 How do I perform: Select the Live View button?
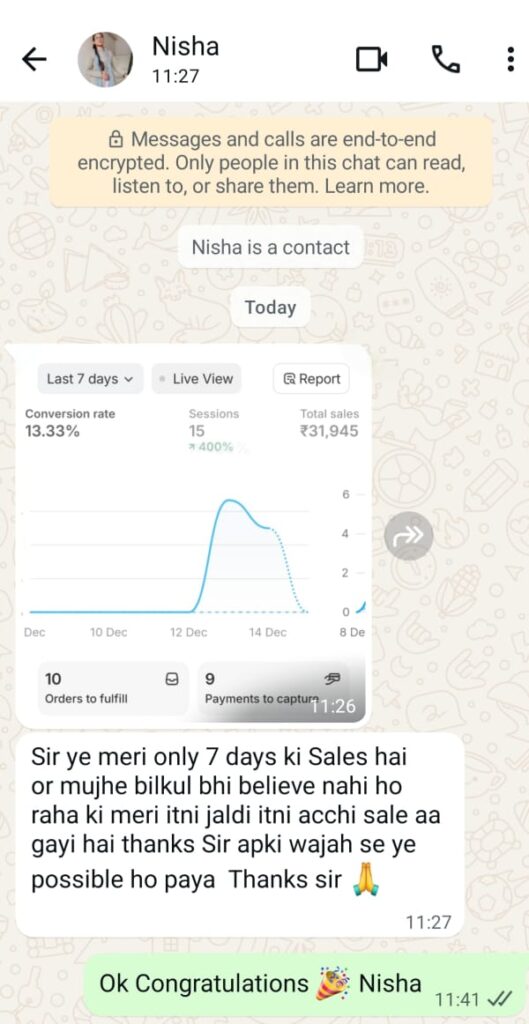tap(196, 379)
